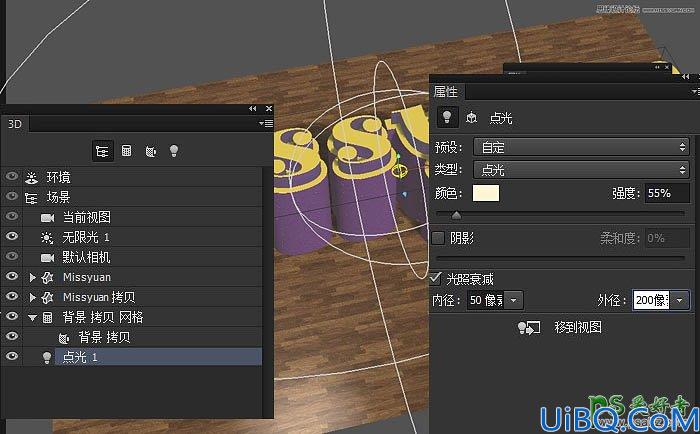Toggle visibility of 场景
Screen dimensions: 700x434
pyautogui.click(x=12, y=196)
